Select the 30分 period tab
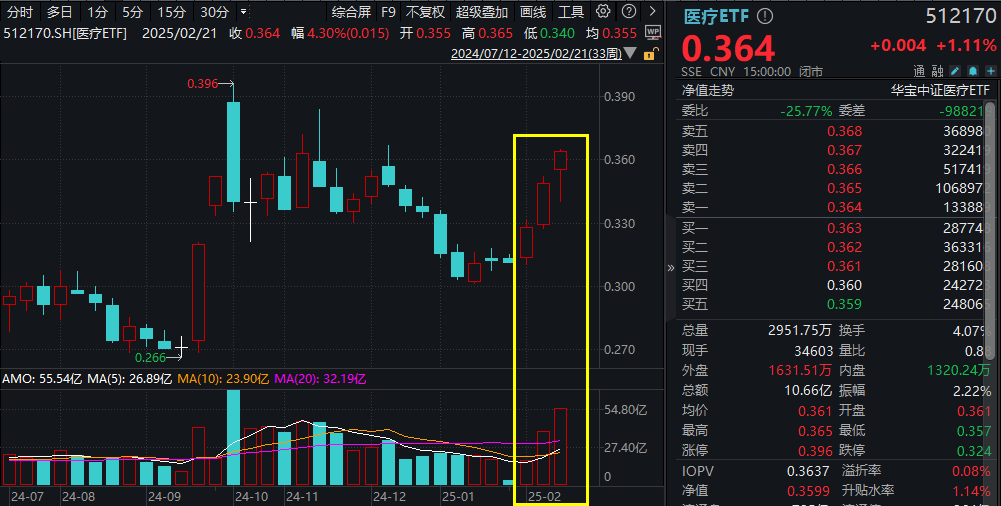This screenshot has width=1001, height=506. pos(214,12)
